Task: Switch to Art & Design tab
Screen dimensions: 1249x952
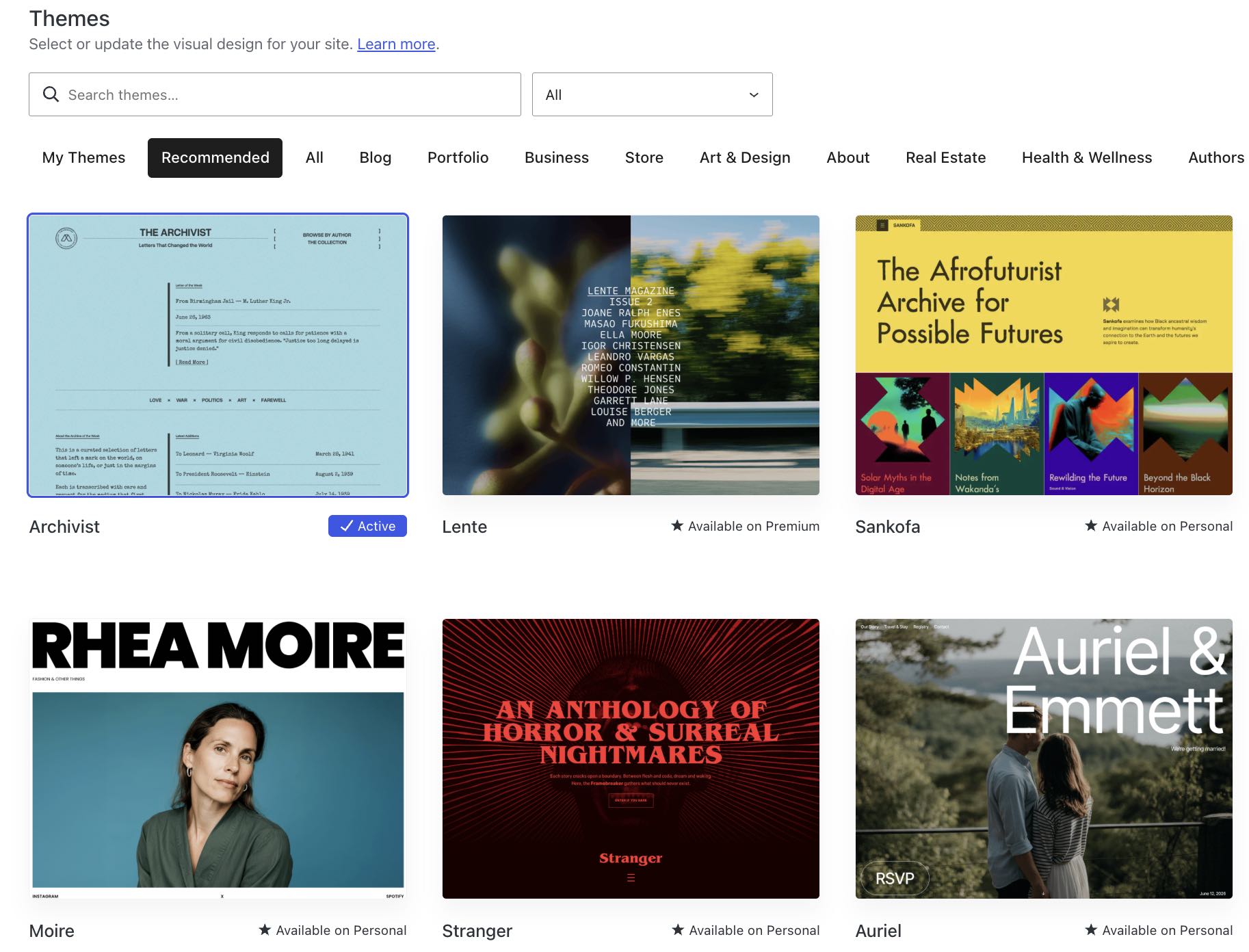Action: [x=745, y=158]
